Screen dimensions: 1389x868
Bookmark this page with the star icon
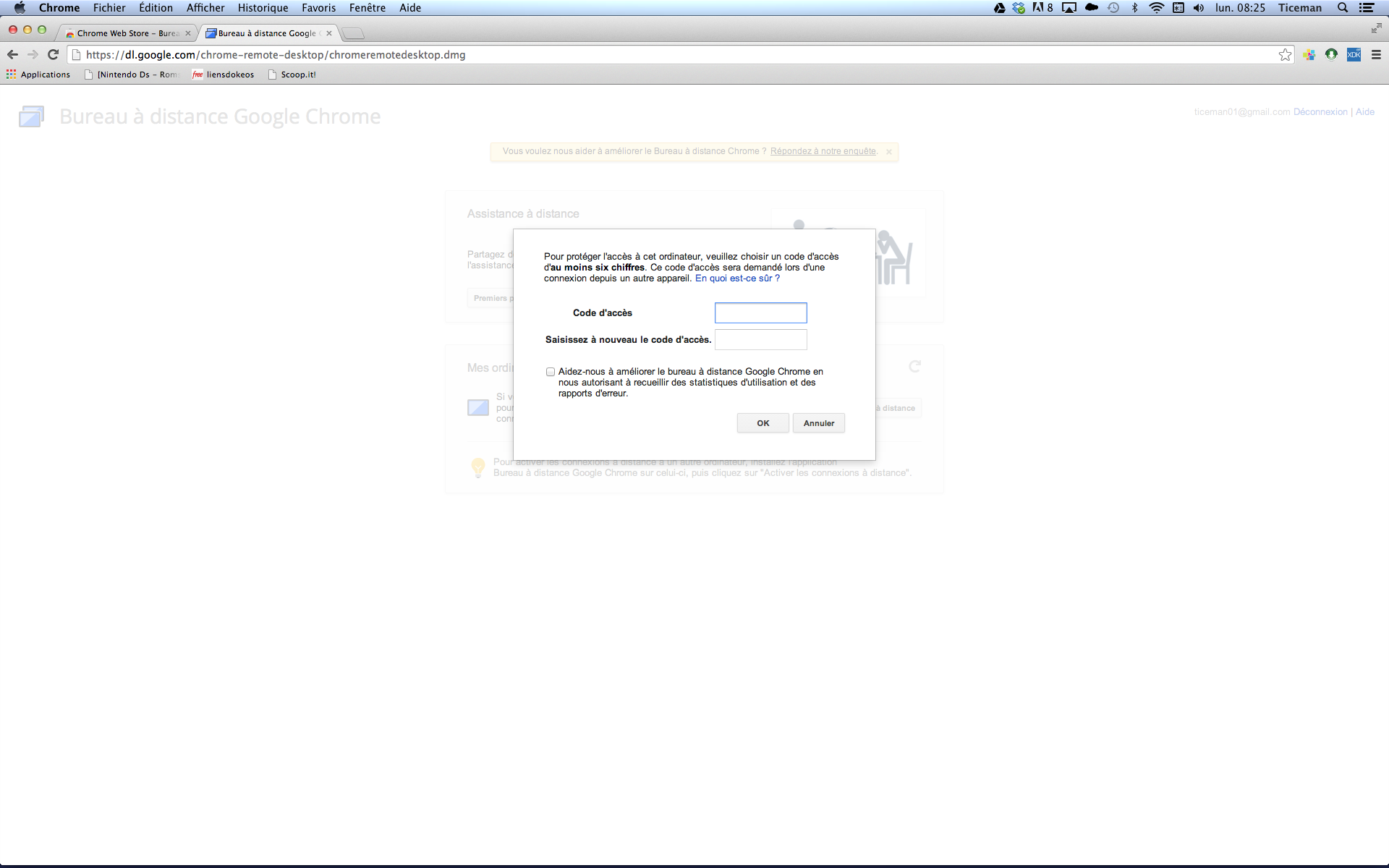pos(1285,55)
